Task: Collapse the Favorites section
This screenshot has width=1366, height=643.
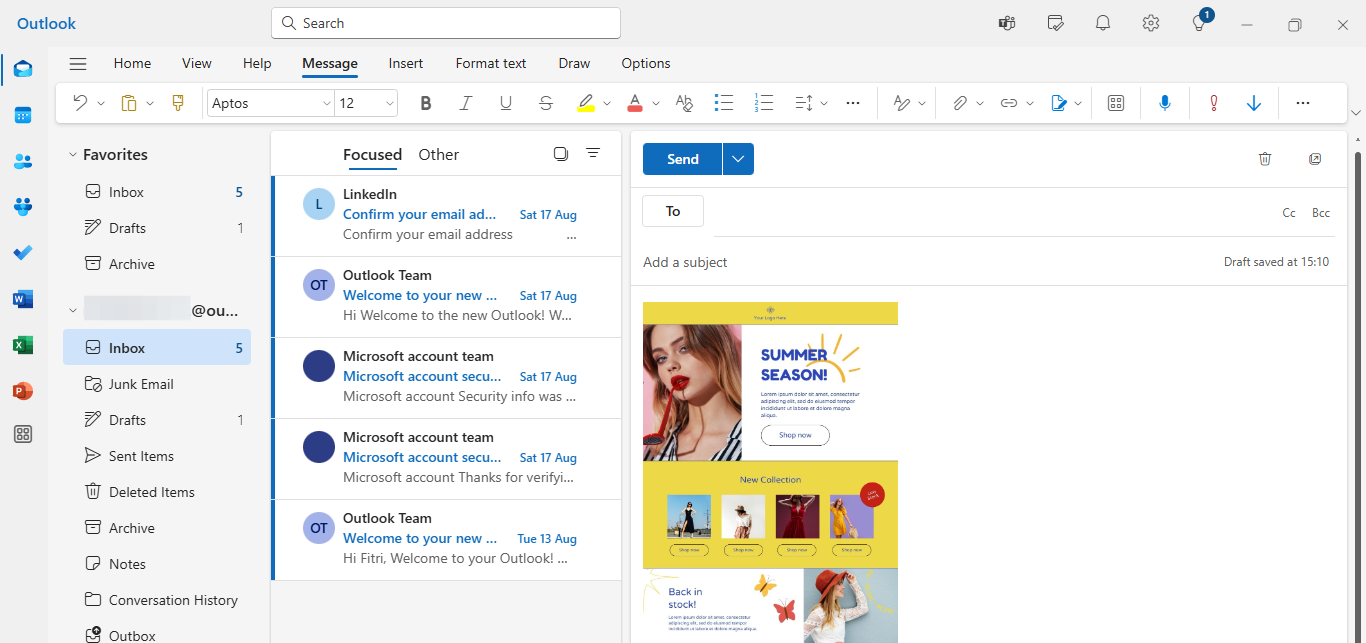Action: (71, 154)
